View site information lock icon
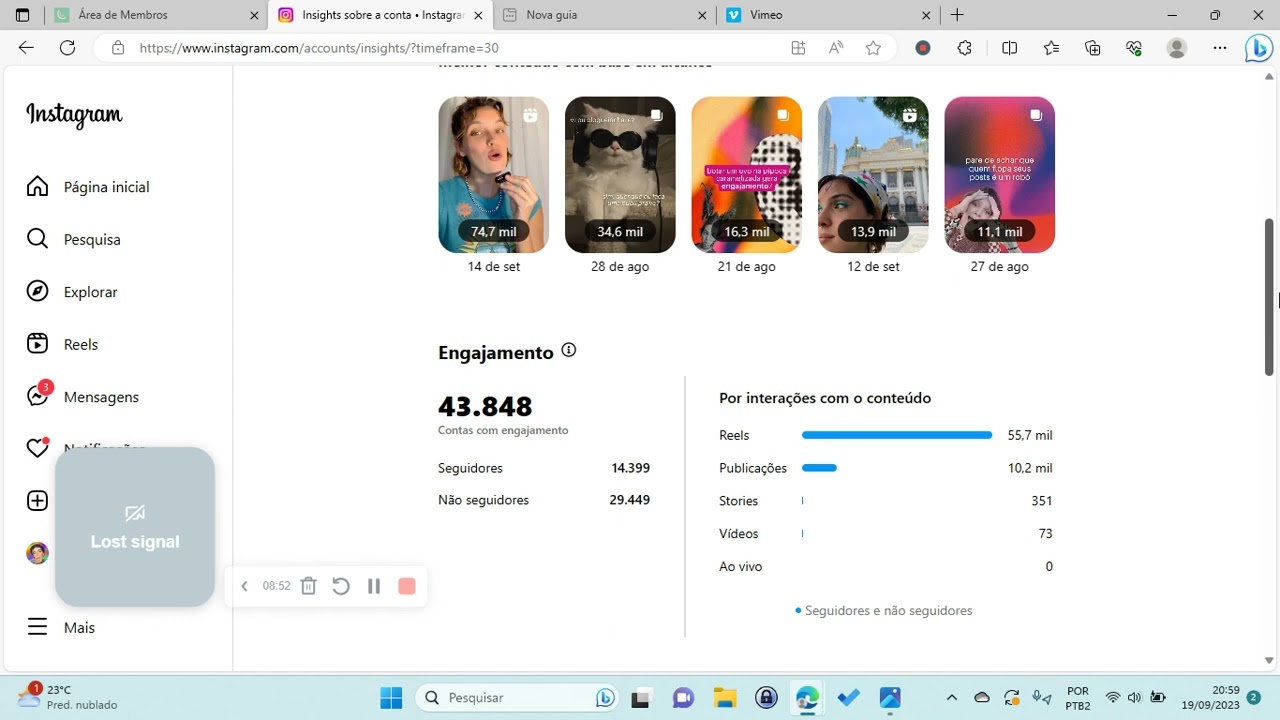Screen dimensions: 1280x720 tap(118, 48)
